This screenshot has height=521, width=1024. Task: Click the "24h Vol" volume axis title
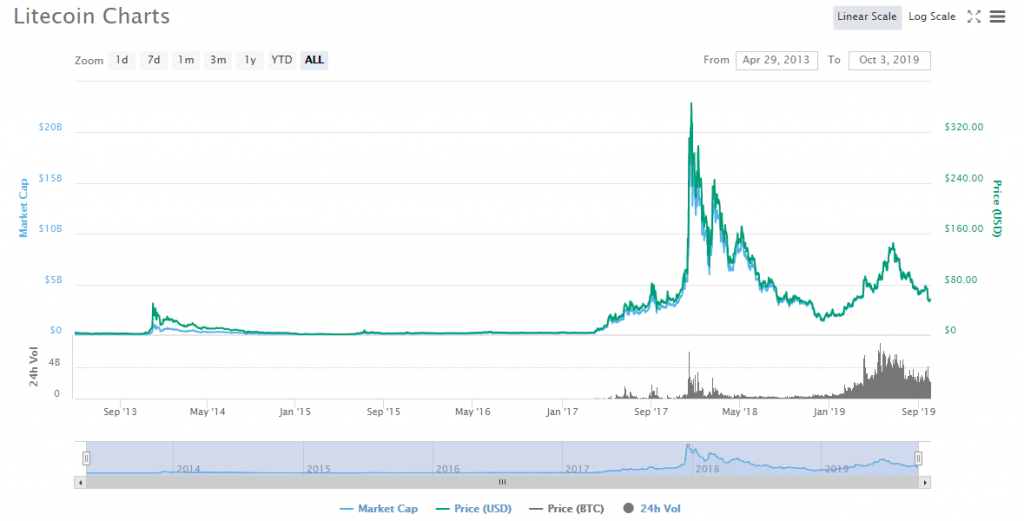34,367
